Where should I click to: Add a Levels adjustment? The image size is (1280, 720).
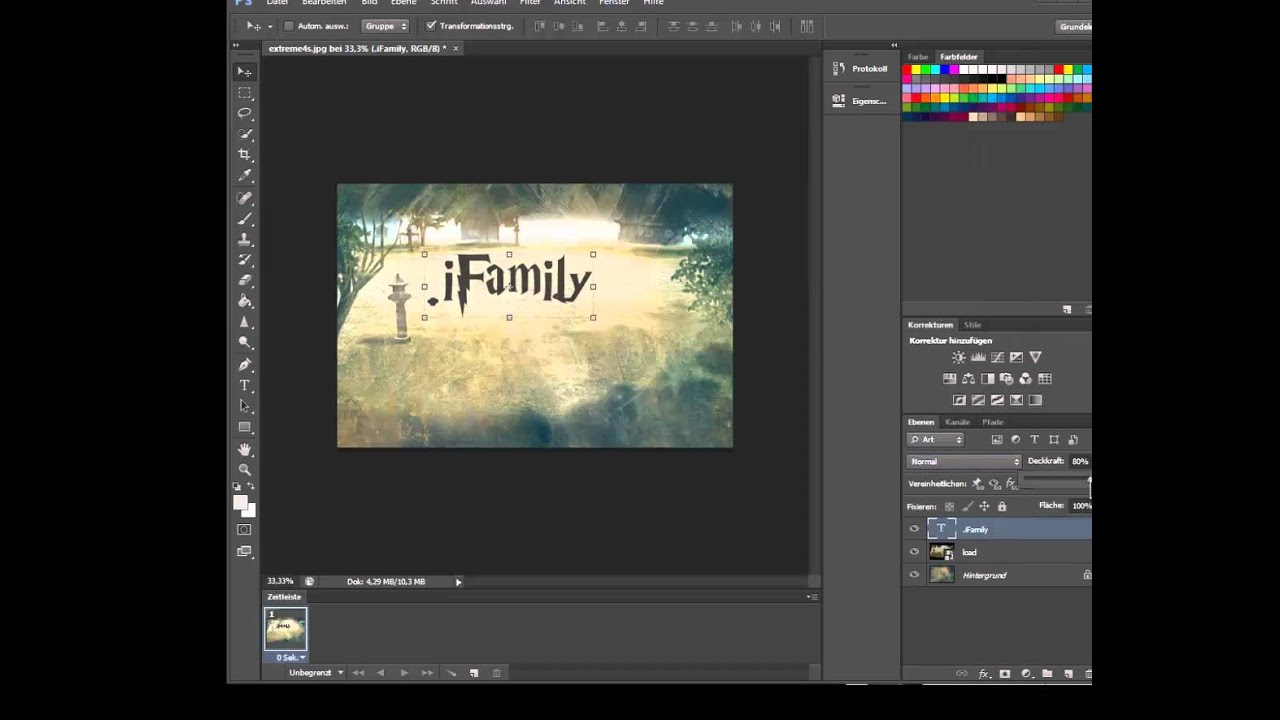tap(978, 357)
